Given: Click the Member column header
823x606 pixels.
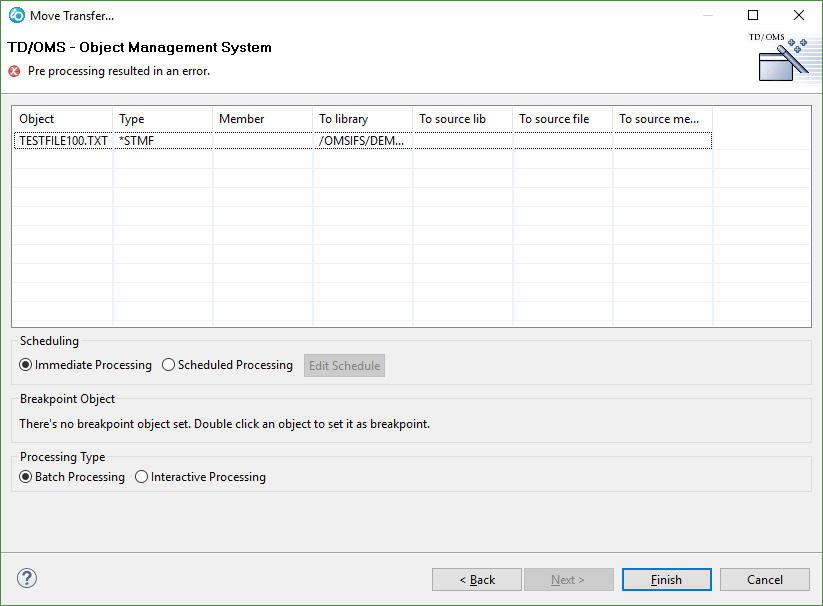Looking at the screenshot, I should (262, 119).
